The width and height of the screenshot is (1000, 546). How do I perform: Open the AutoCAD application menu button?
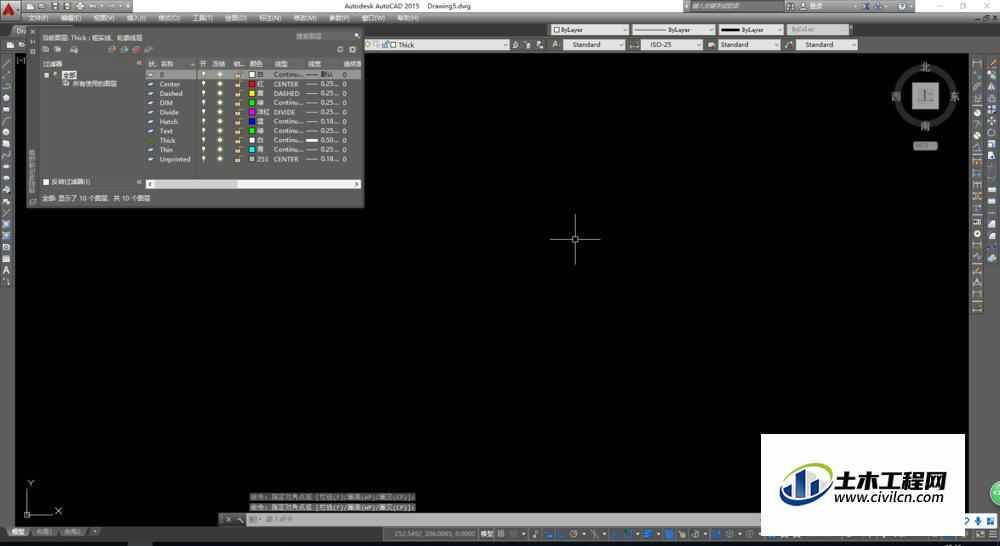(x=8, y=9)
